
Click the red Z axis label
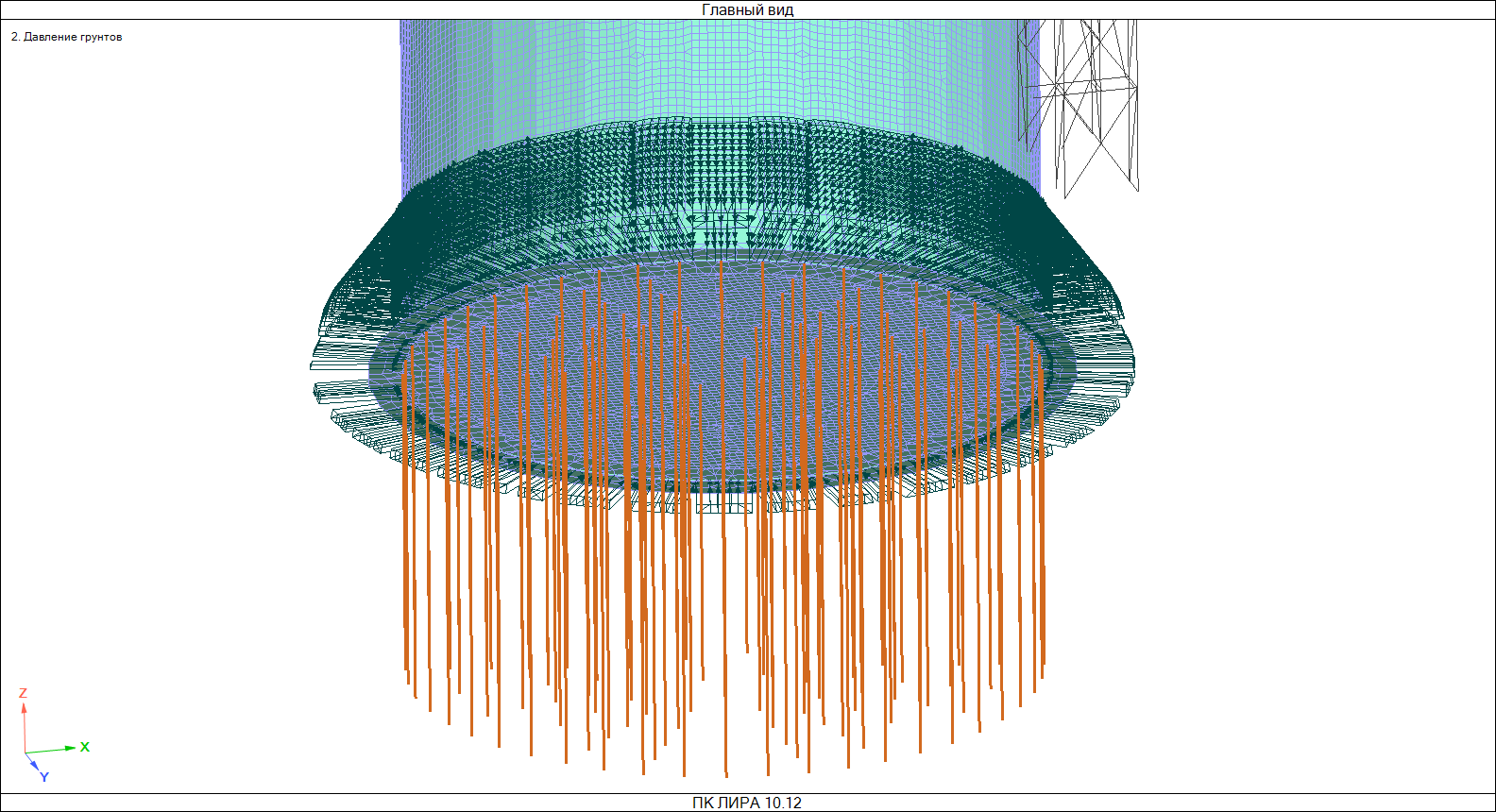(23, 693)
